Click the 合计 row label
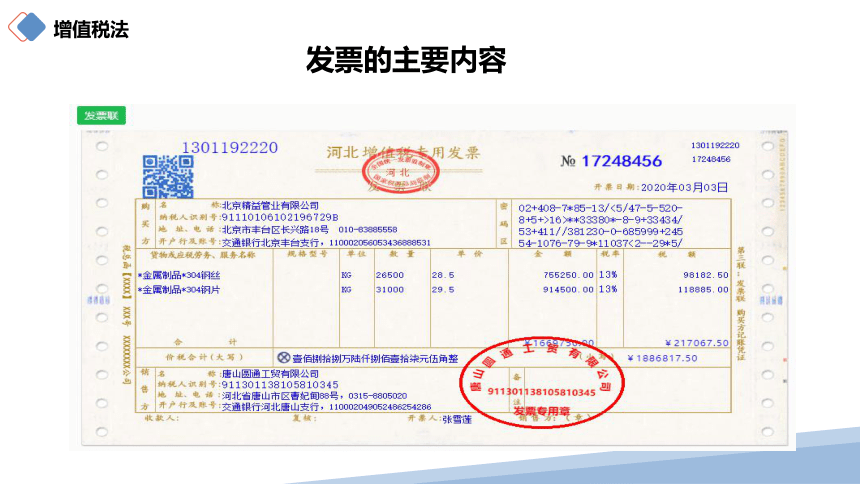 click(205, 342)
